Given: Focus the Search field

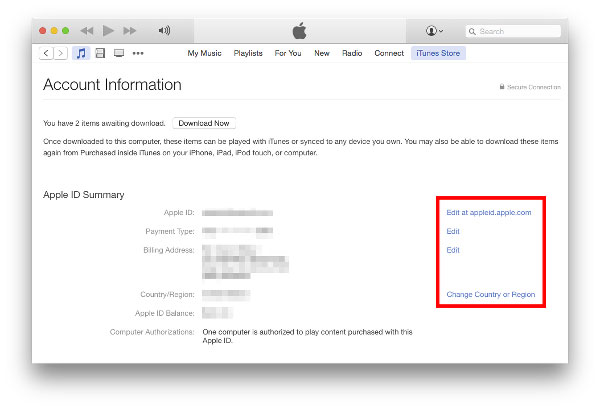Looking at the screenshot, I should coord(513,31).
